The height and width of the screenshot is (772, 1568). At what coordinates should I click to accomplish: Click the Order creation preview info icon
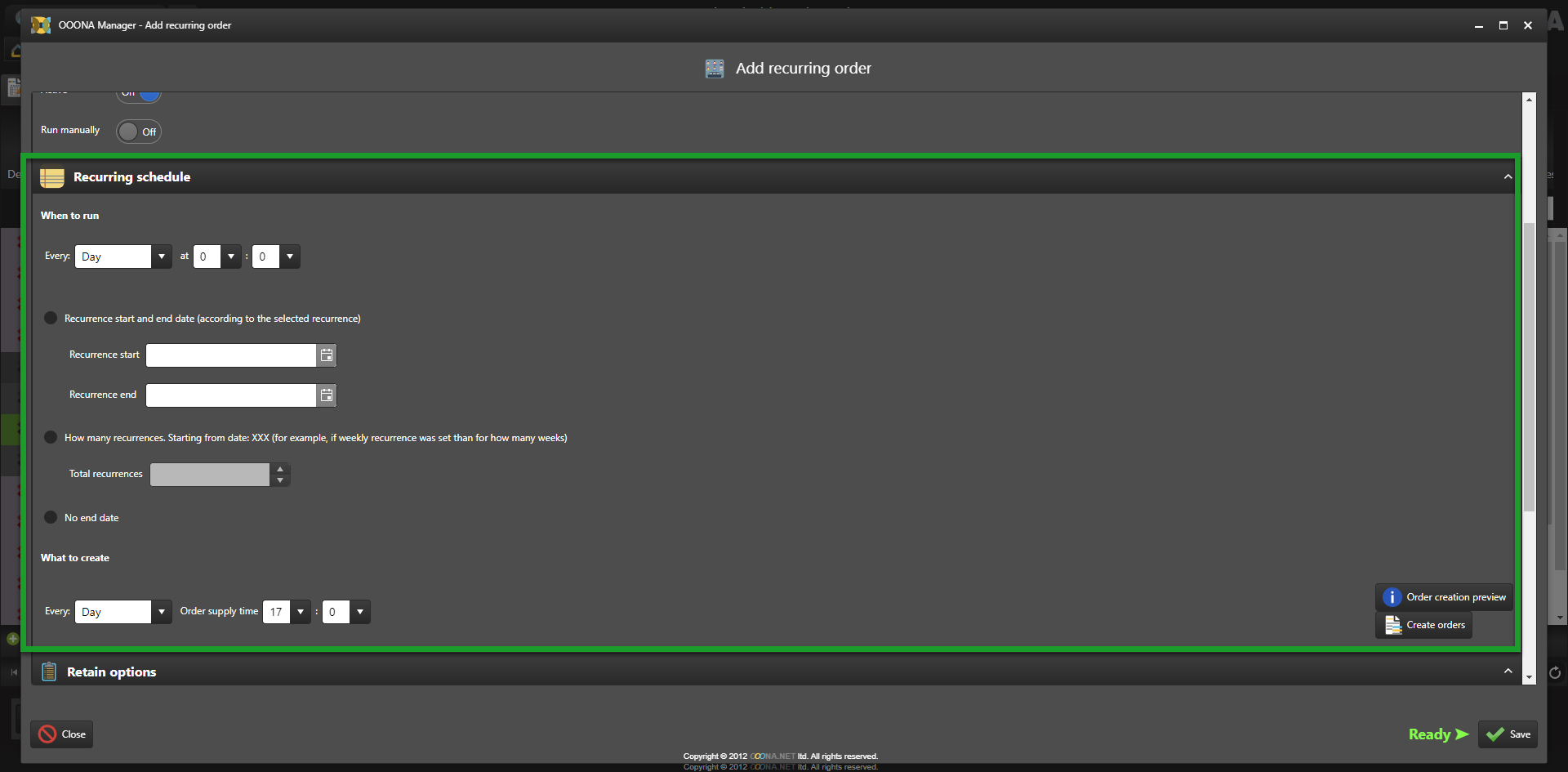[1392, 597]
